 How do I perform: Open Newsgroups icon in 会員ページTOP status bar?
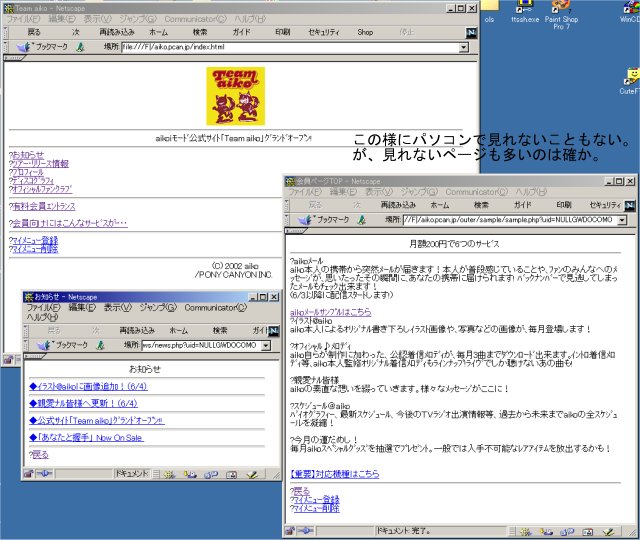coord(567,531)
